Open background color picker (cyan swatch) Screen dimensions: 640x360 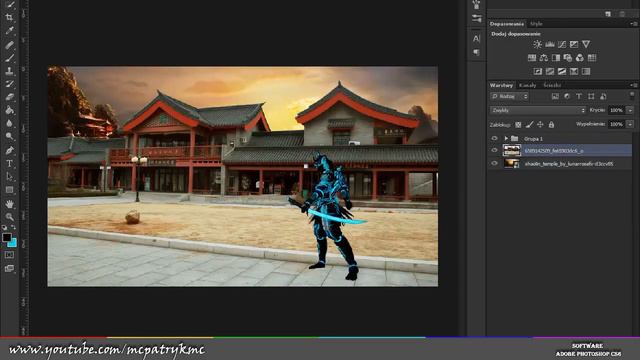(13, 243)
